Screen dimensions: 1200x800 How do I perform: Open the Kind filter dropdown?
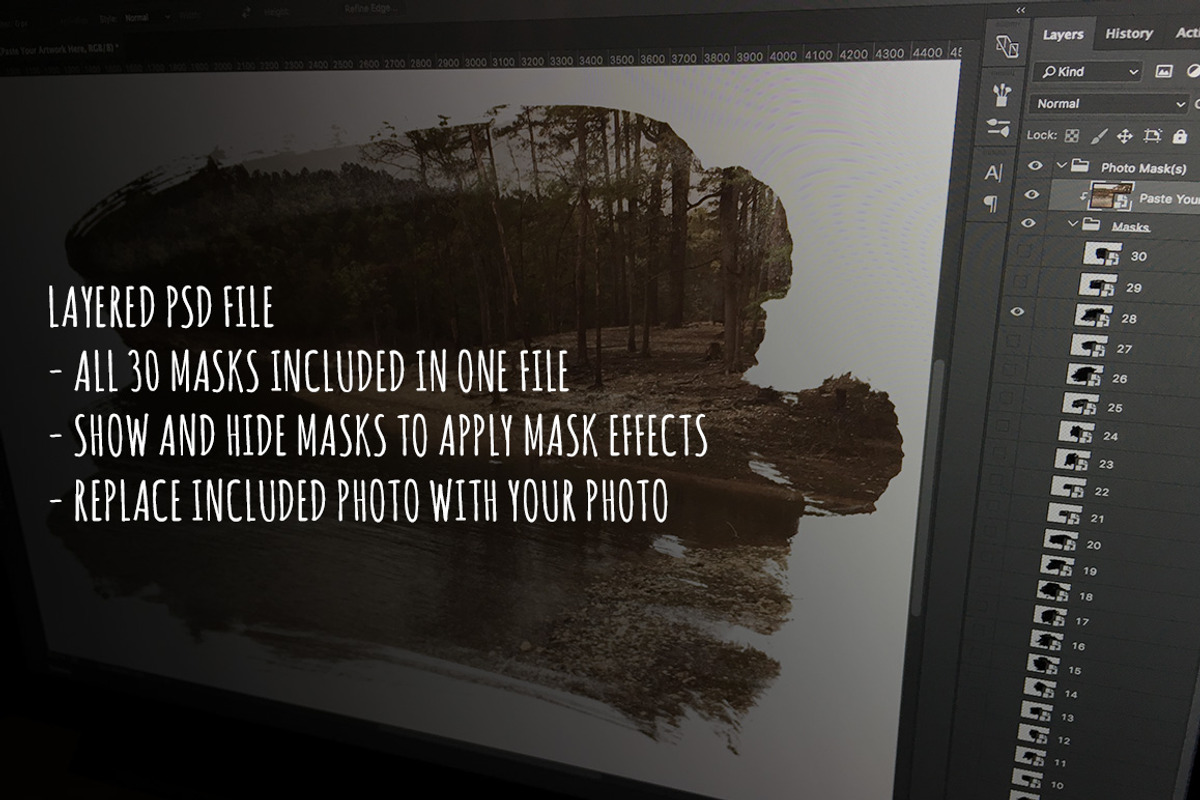point(1088,71)
